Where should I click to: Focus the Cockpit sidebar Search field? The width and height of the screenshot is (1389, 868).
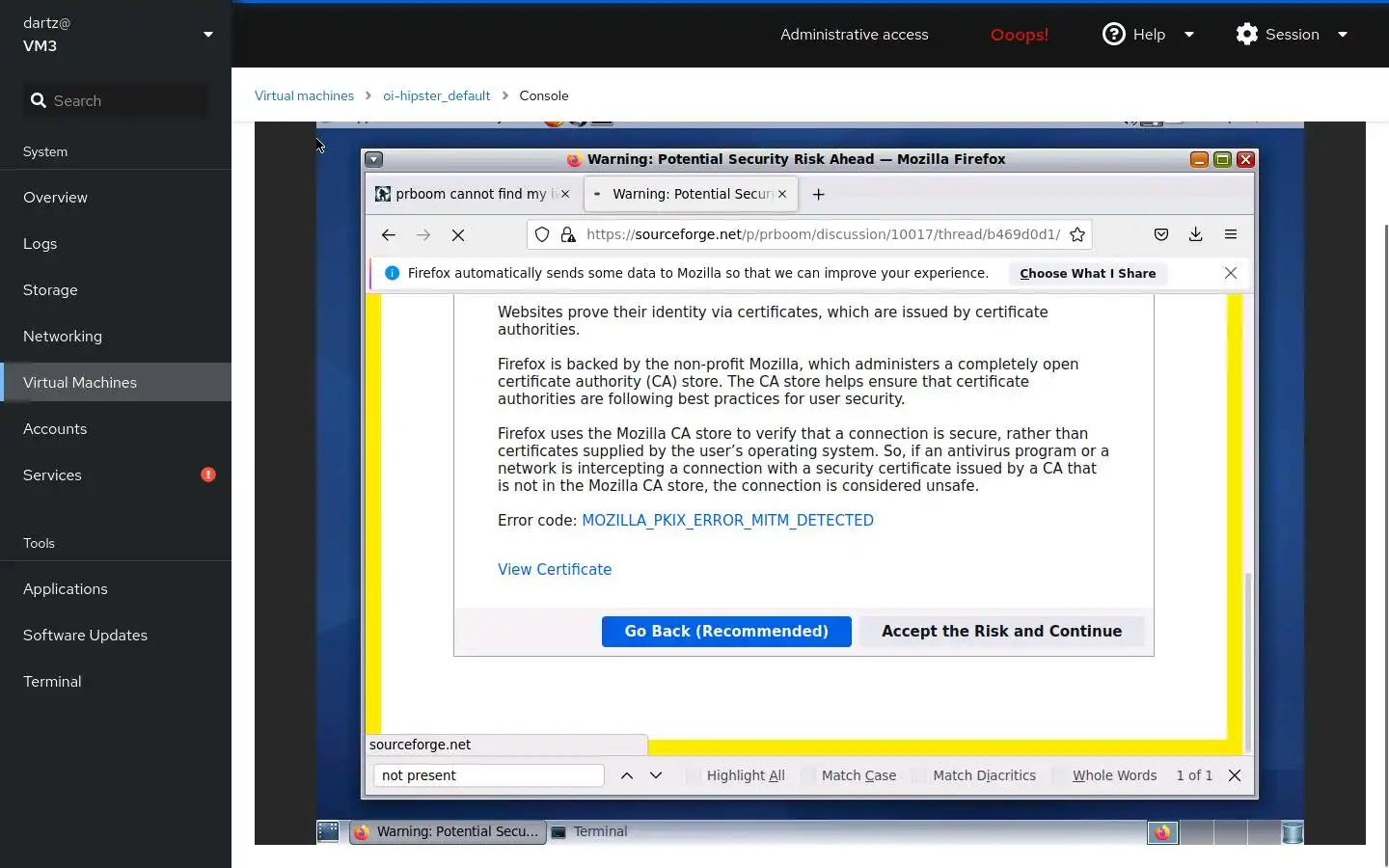coord(116,100)
